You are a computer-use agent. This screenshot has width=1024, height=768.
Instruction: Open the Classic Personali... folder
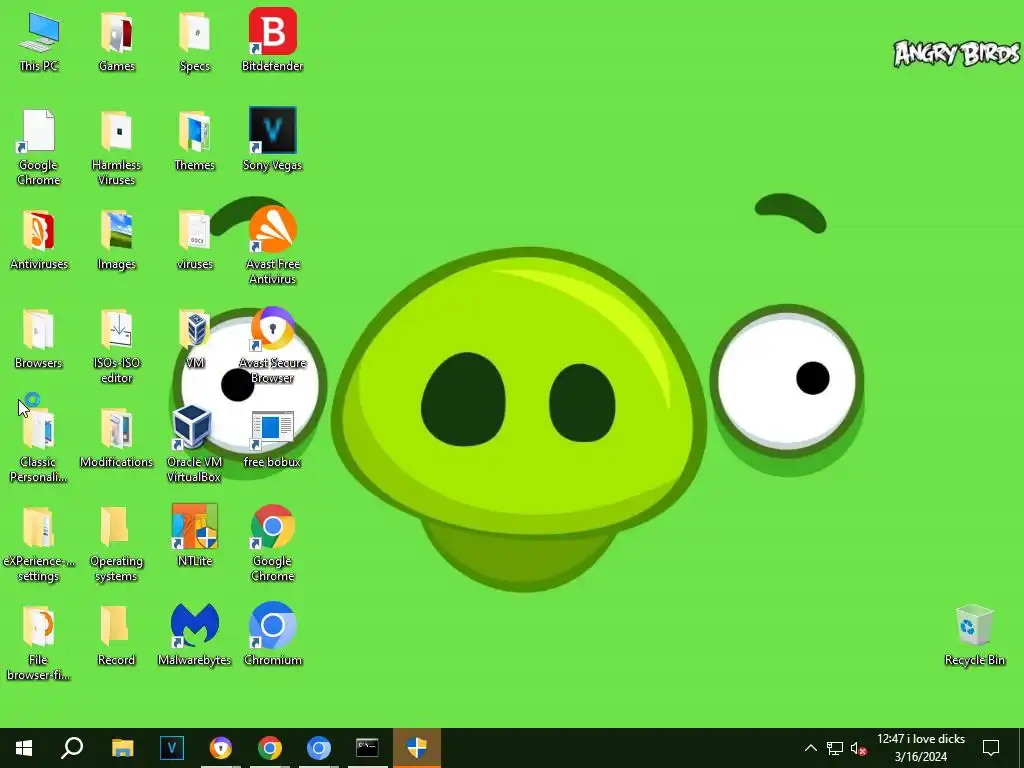pyautogui.click(x=38, y=445)
